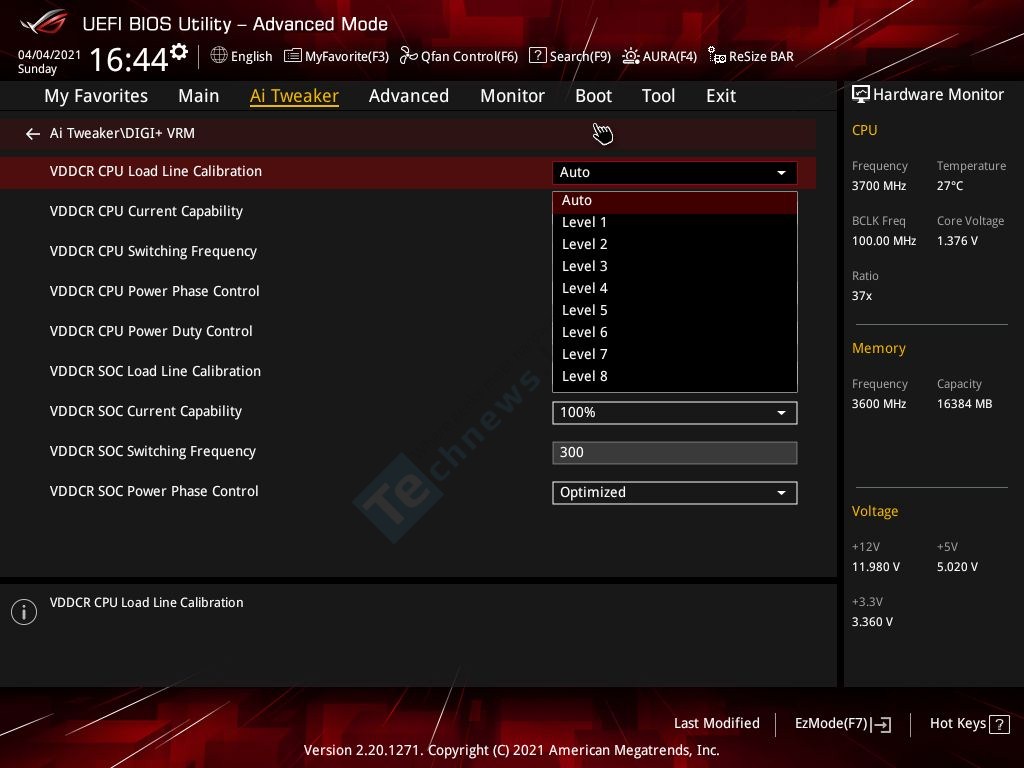Select VDDCR SOC Switching Frequency label

click(x=153, y=451)
